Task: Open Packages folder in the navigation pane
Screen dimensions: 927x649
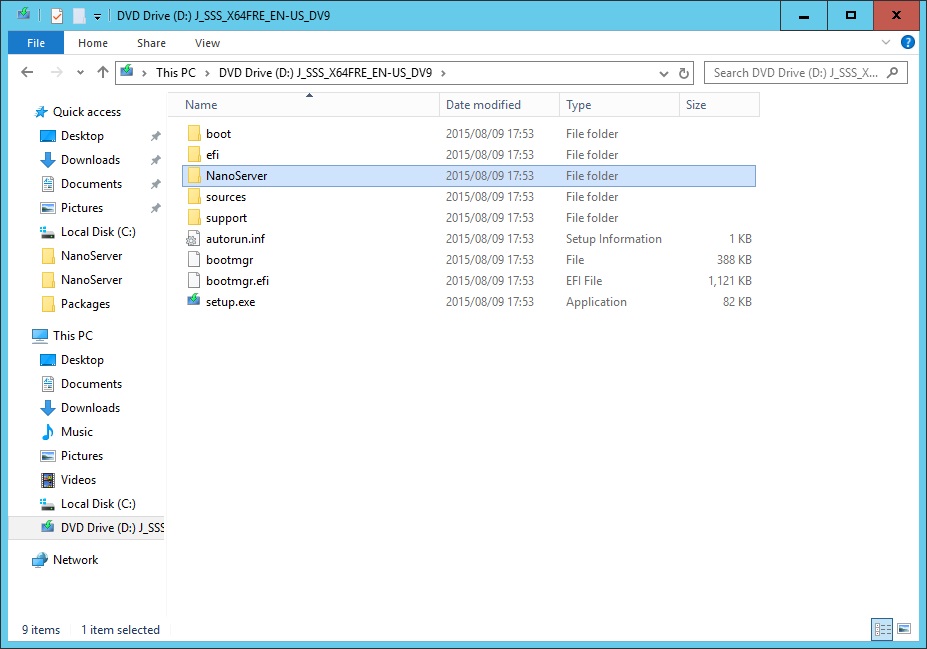Action: (85, 304)
